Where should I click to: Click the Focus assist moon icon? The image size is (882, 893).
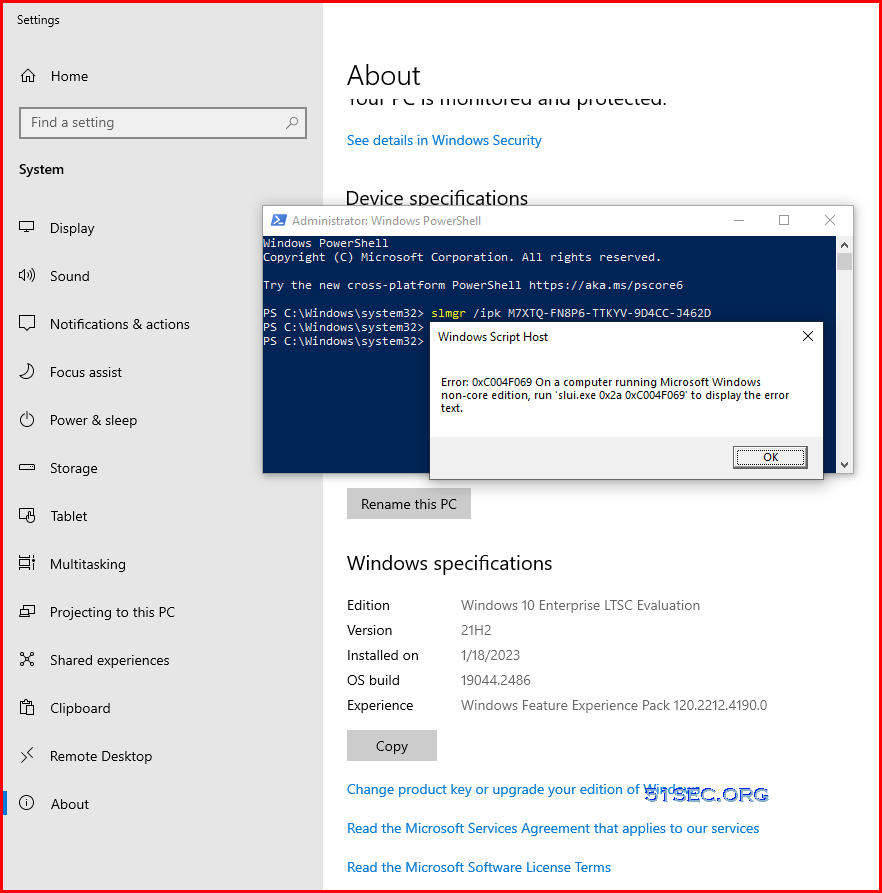[x=27, y=371]
